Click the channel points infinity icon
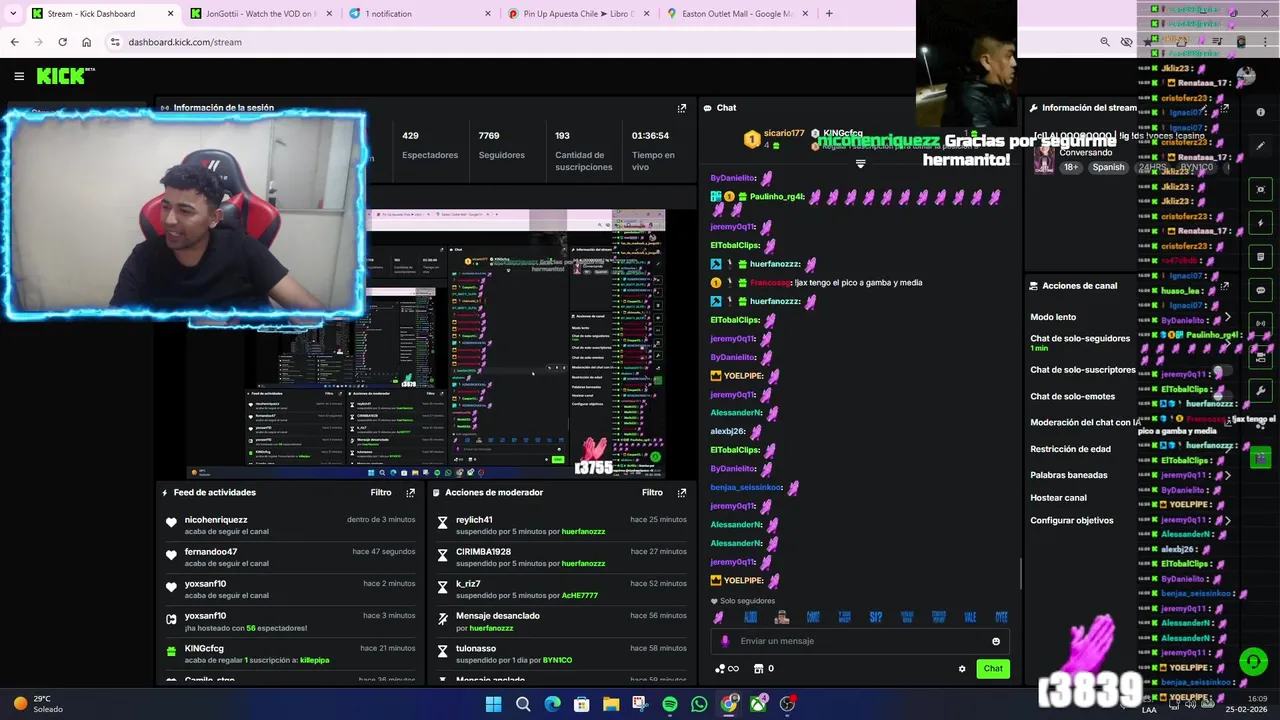 tap(727, 669)
